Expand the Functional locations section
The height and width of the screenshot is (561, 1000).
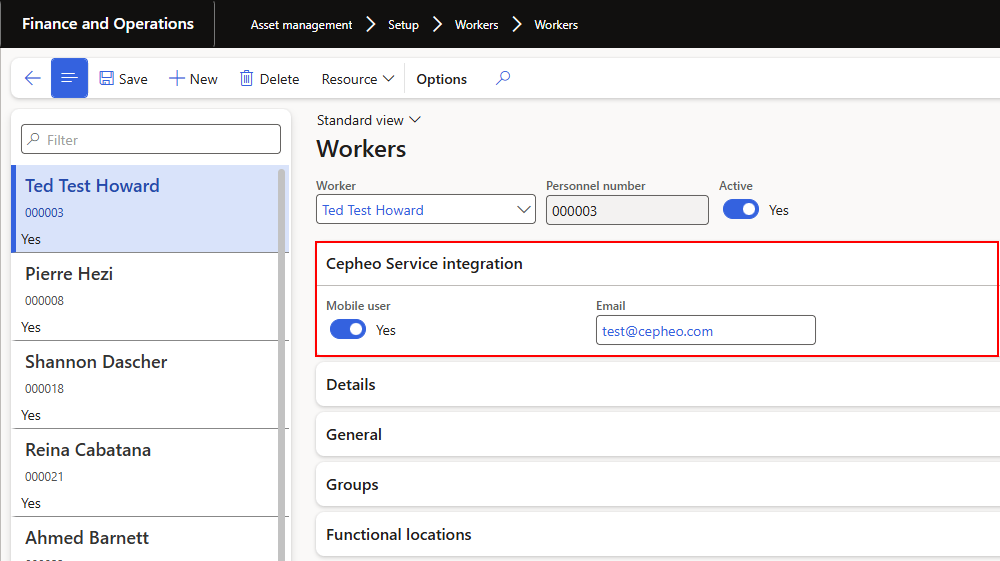(398, 535)
